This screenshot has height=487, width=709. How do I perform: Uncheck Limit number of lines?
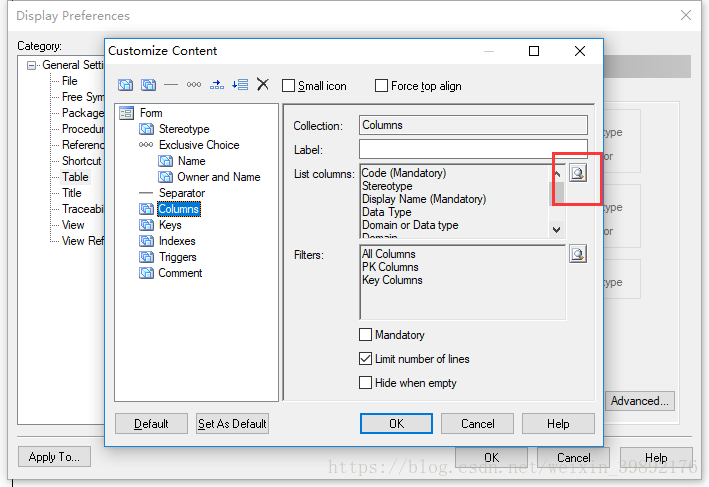[x=365, y=359]
